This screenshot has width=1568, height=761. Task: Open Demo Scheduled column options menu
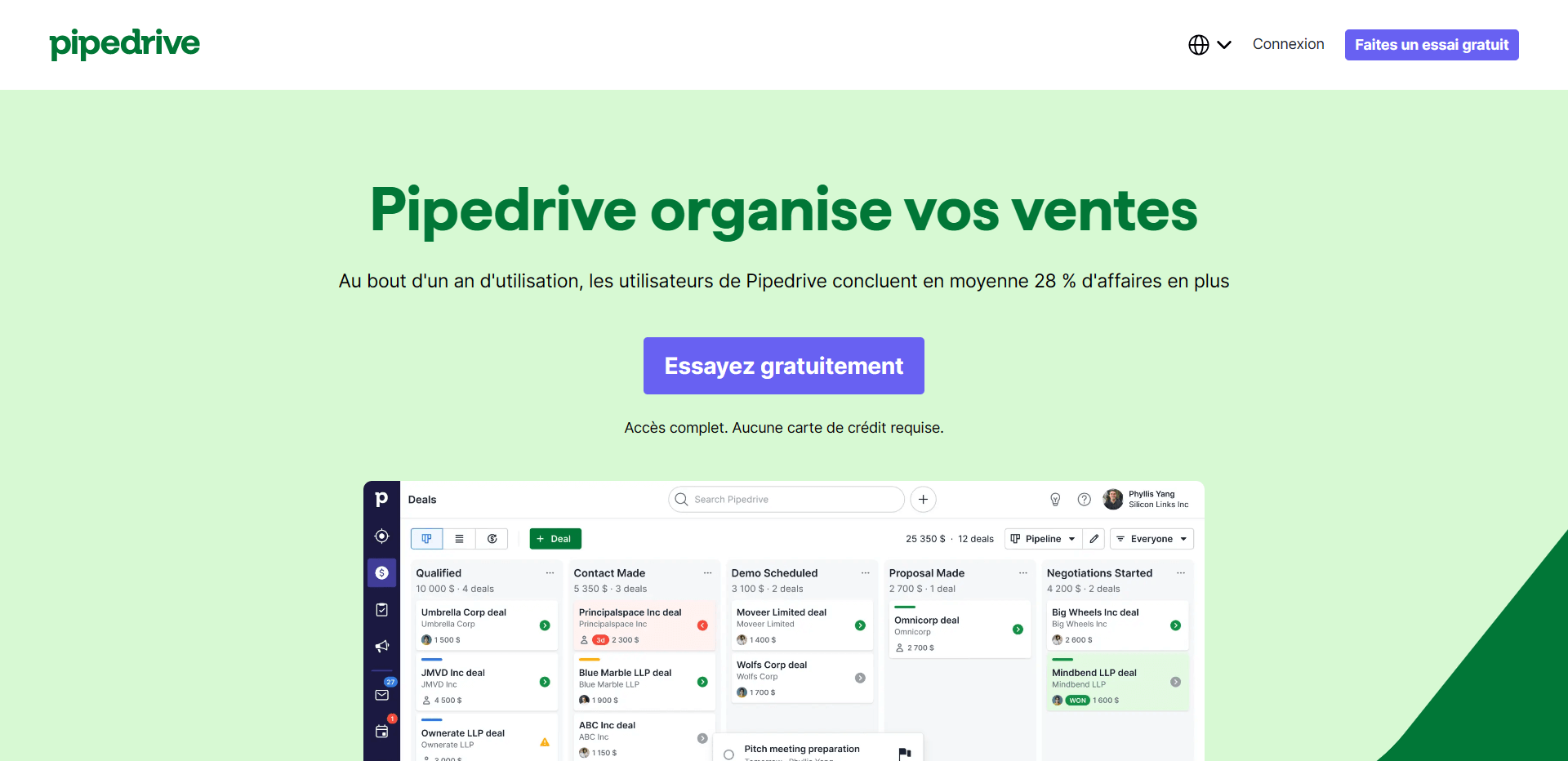[x=865, y=573]
